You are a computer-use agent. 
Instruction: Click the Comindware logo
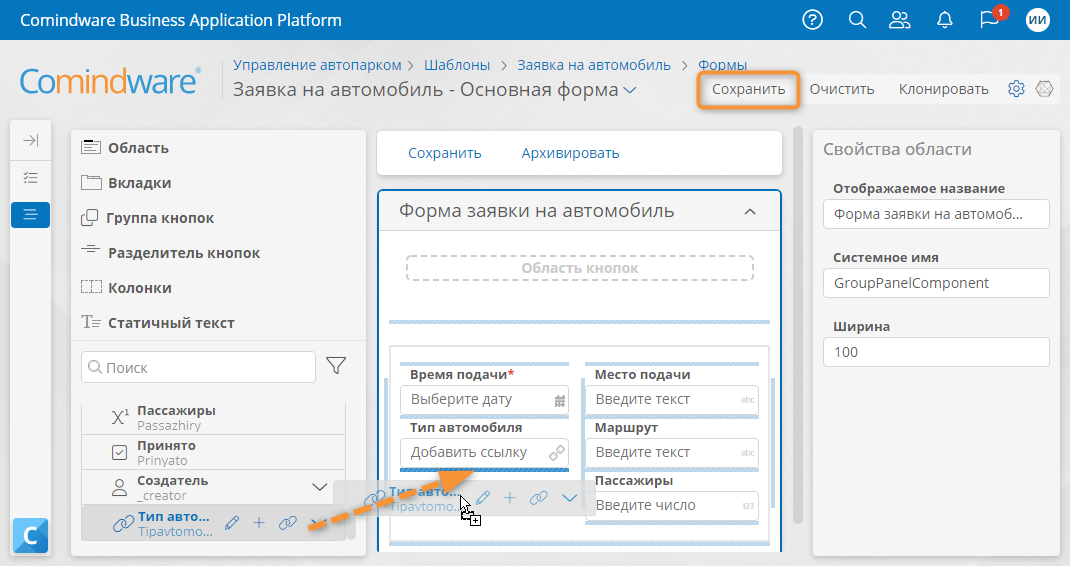point(111,81)
